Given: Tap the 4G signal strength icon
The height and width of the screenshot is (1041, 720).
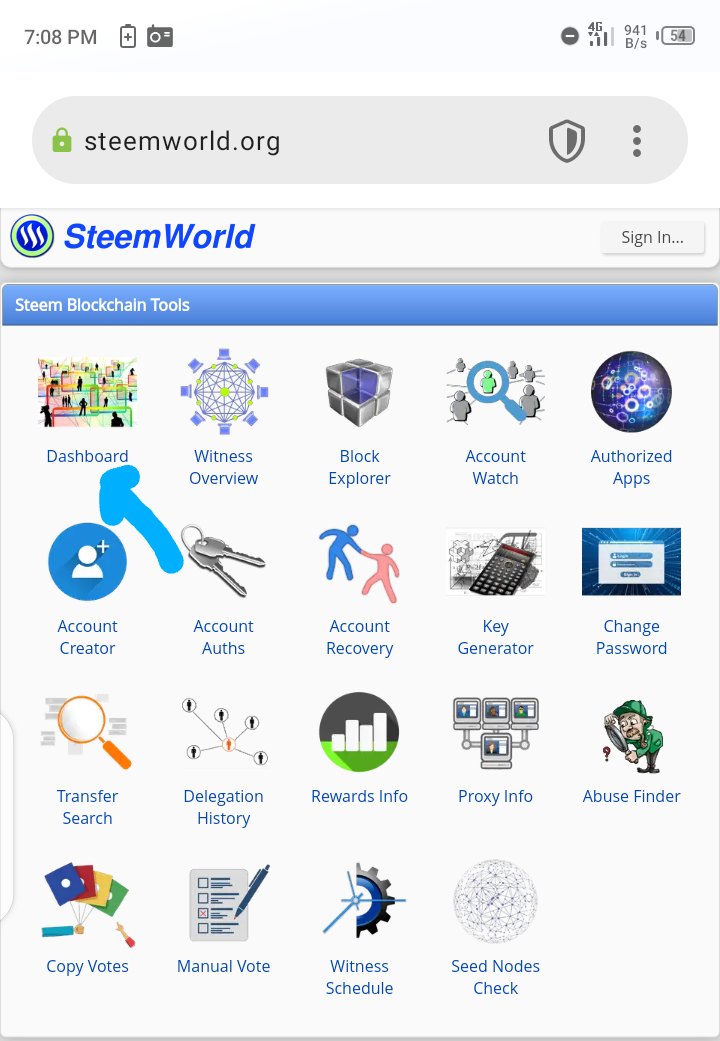Looking at the screenshot, I should [600, 34].
